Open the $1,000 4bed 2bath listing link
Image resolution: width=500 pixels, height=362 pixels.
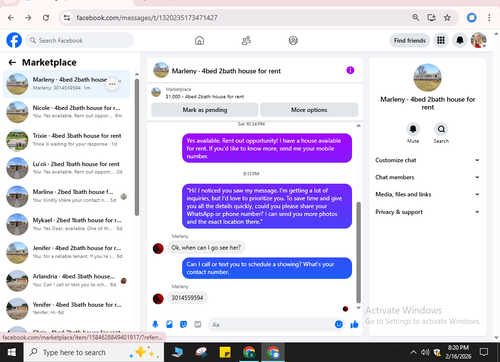click(205, 97)
